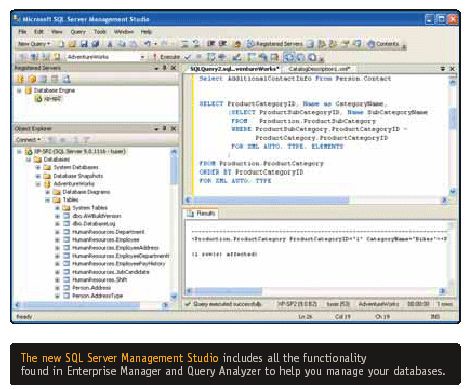Click the Object Explorer vertical scrollbar
This screenshot has width=472, height=389.
pyautogui.click(x=174, y=170)
